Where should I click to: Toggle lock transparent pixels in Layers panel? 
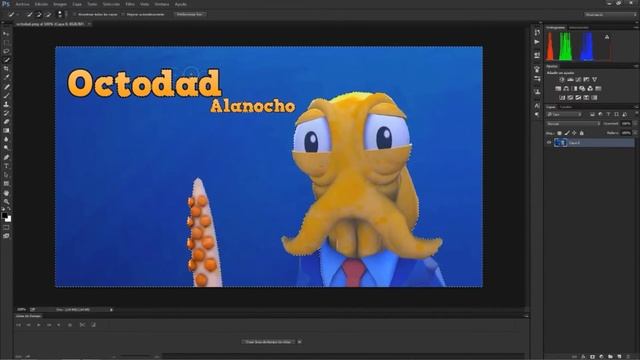[x=559, y=133]
